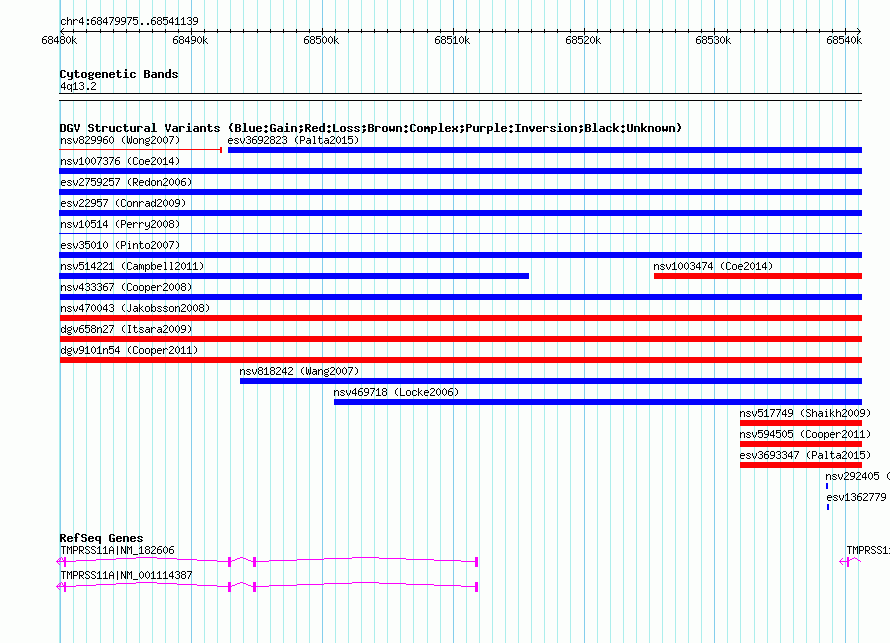Click the small esv1362779 variant marker

pyautogui.click(x=828, y=507)
